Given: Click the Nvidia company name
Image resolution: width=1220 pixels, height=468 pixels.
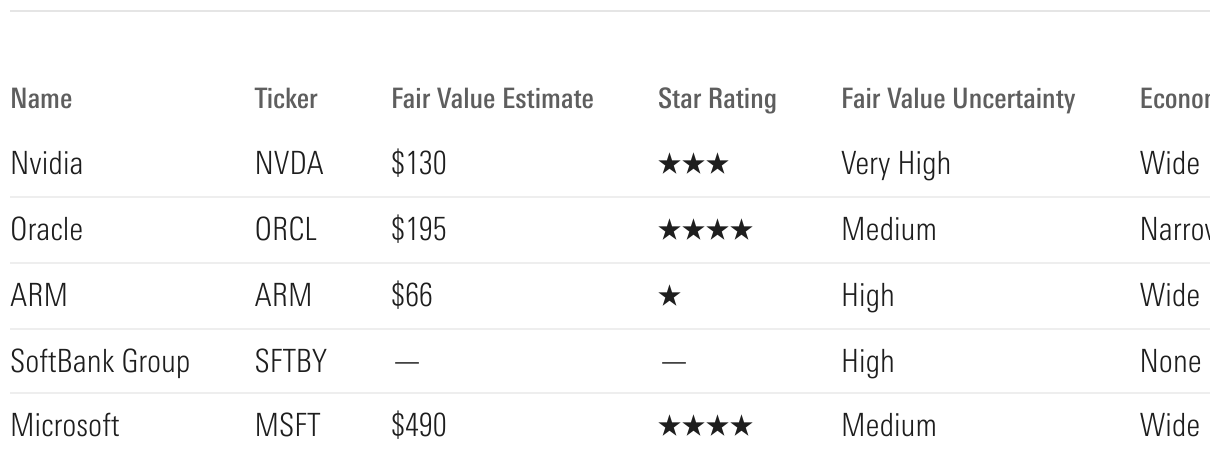Looking at the screenshot, I should (x=46, y=164).
